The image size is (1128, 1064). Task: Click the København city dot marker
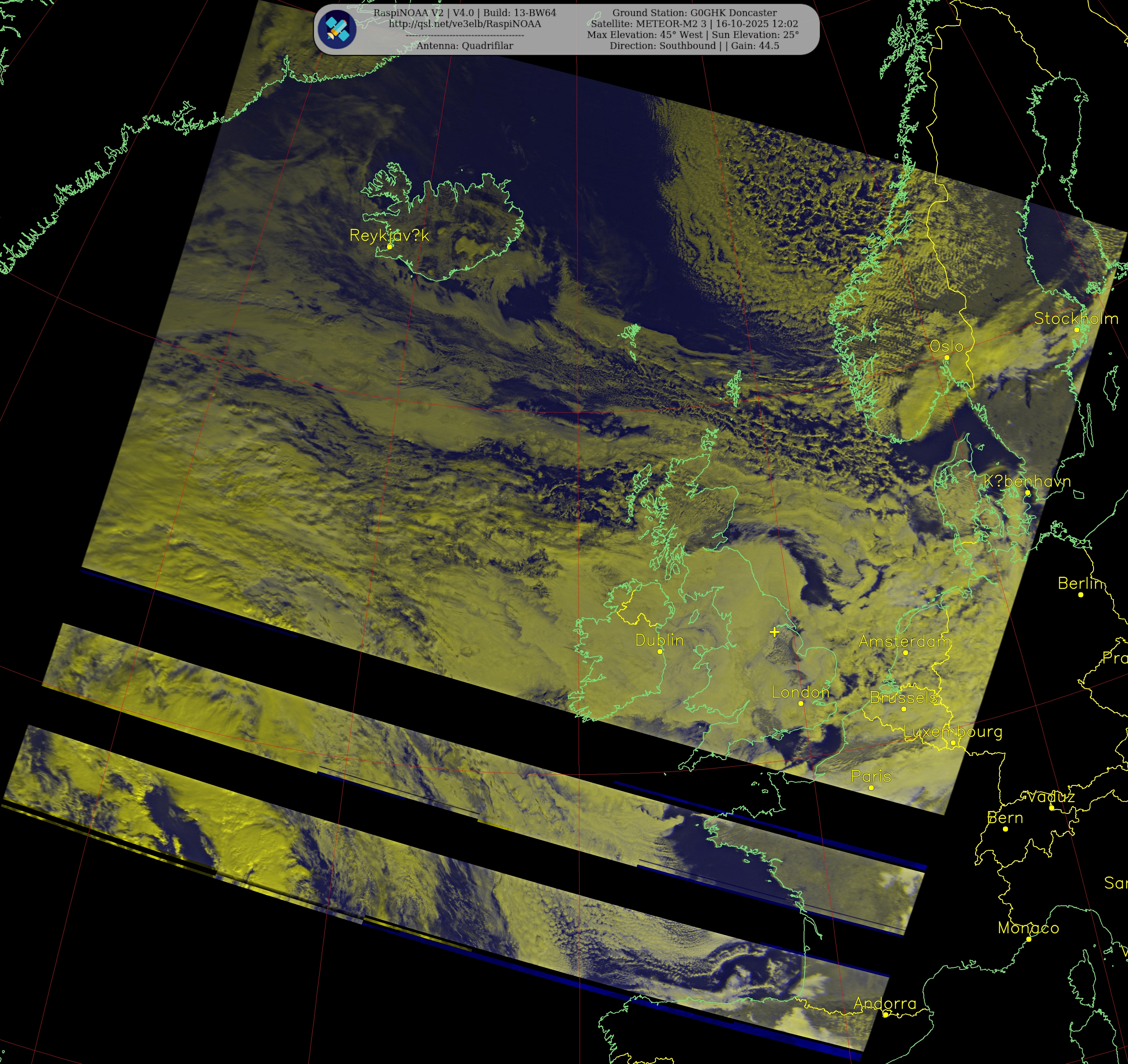[1028, 493]
